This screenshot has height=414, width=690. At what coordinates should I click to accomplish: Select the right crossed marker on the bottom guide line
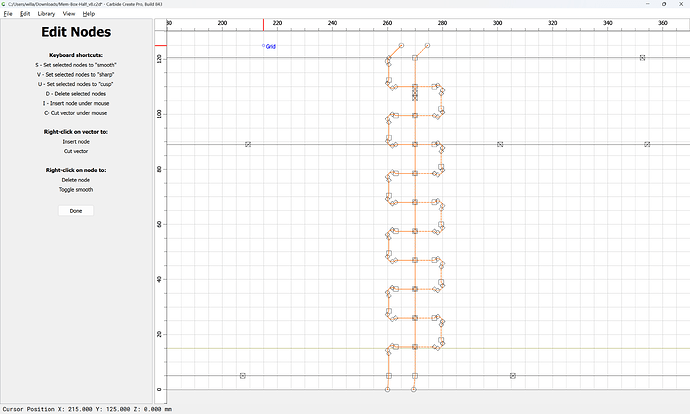513,376
